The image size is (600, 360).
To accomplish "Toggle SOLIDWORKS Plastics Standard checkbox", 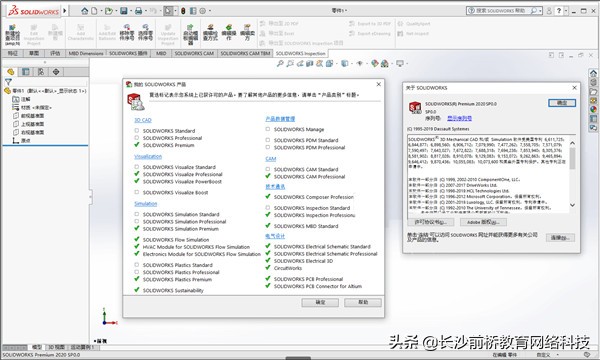I will [x=137, y=265].
